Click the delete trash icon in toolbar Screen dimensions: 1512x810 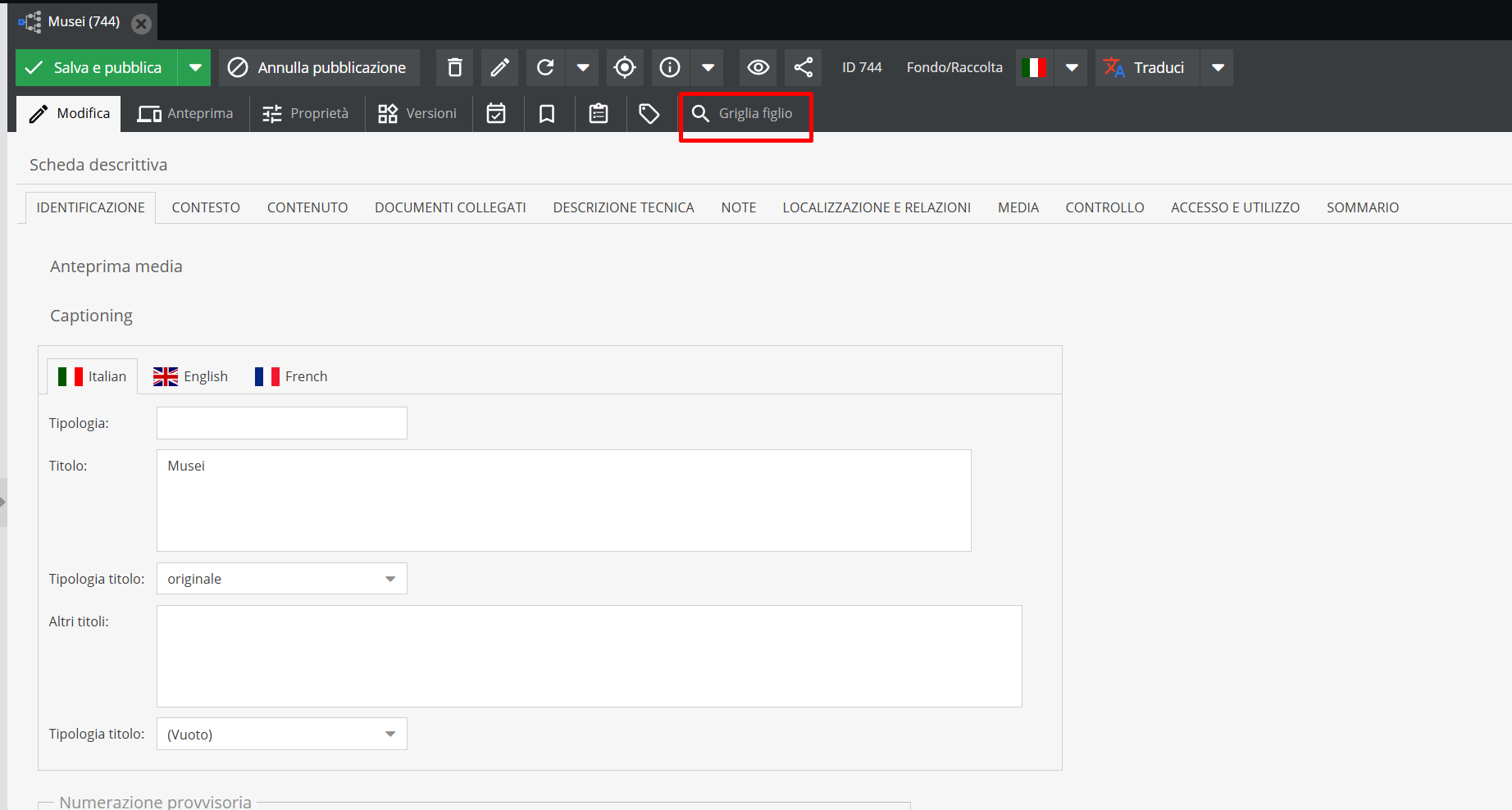455,67
